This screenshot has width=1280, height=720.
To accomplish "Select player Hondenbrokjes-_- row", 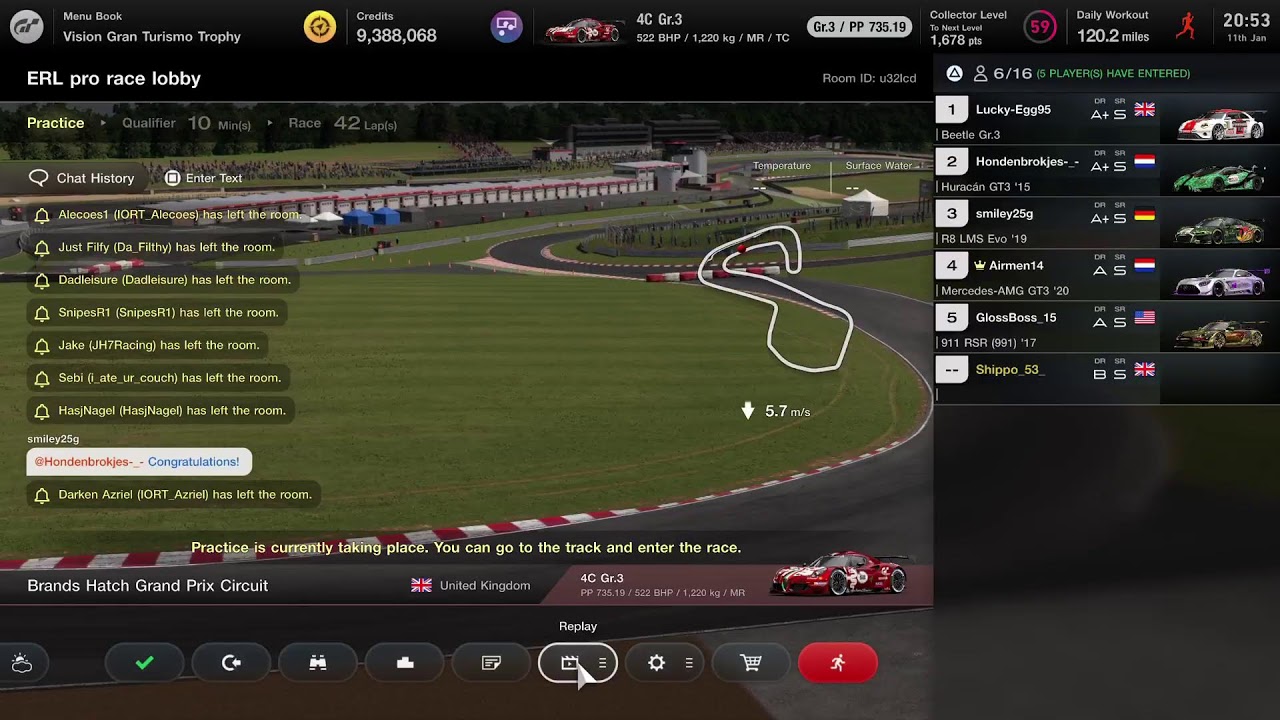I will [1107, 172].
